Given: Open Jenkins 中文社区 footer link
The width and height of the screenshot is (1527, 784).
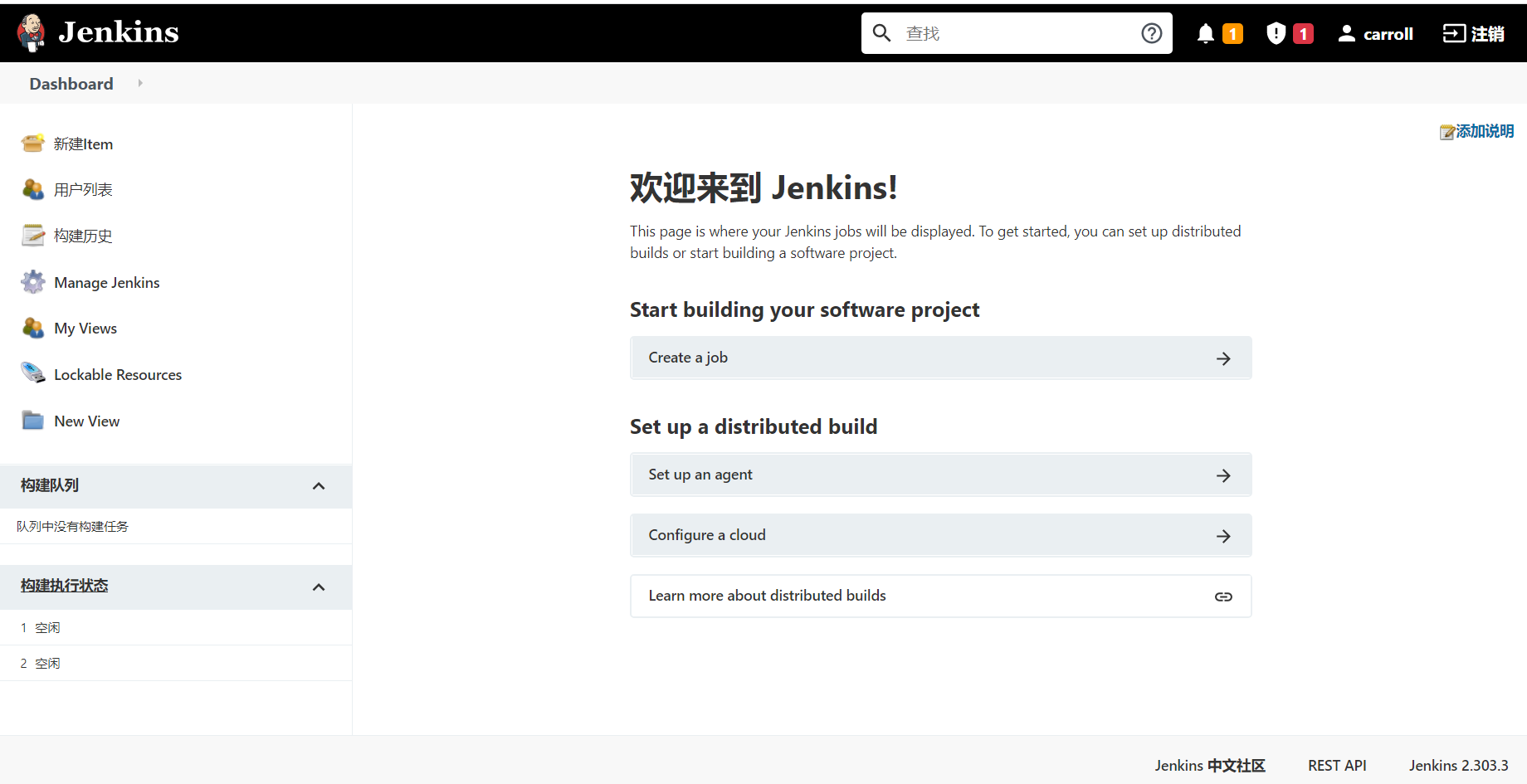Looking at the screenshot, I should click(1210, 766).
